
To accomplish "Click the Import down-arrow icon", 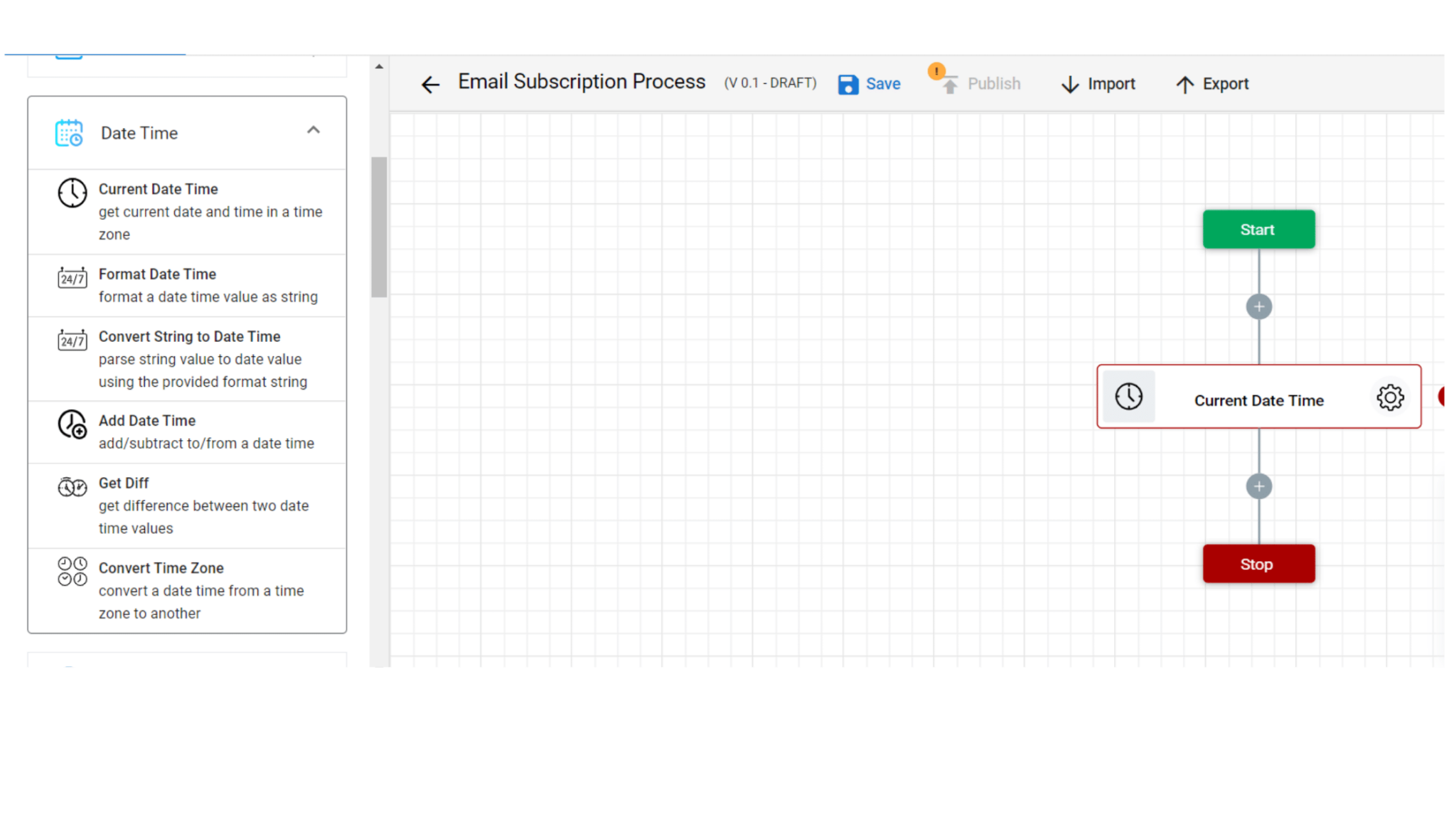I will (1070, 85).
